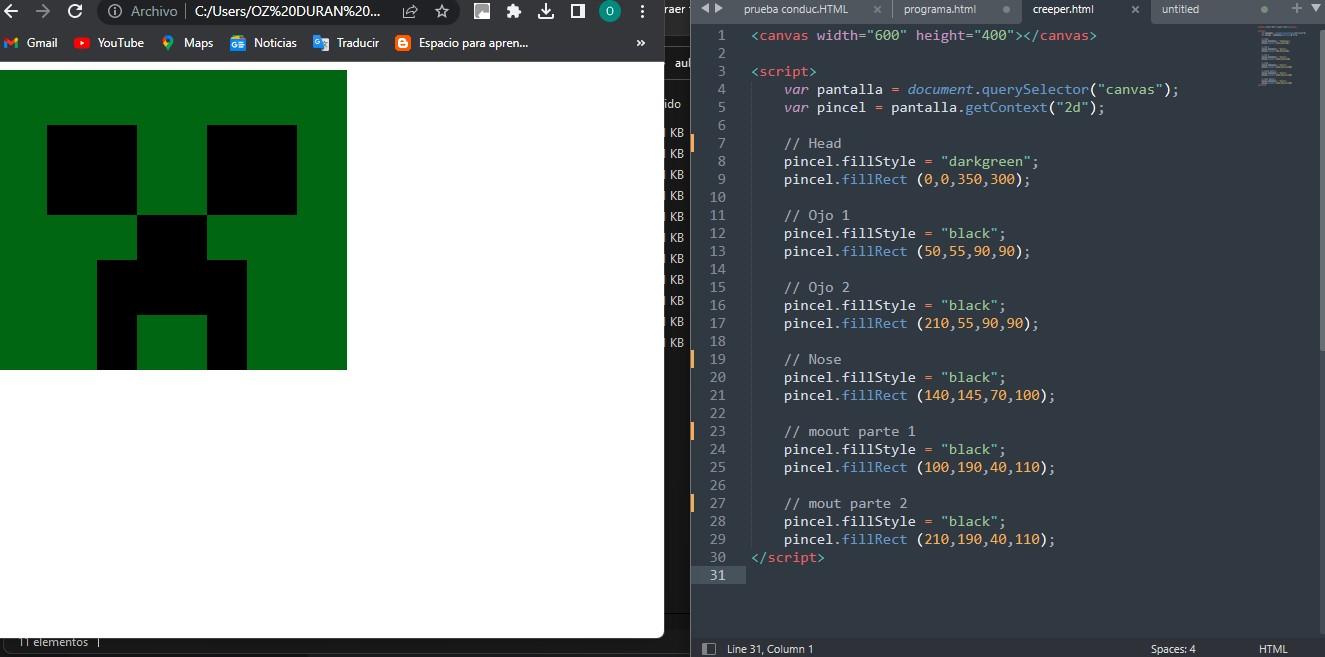
Task: Switch to the untitled tab
Action: click(x=1180, y=9)
